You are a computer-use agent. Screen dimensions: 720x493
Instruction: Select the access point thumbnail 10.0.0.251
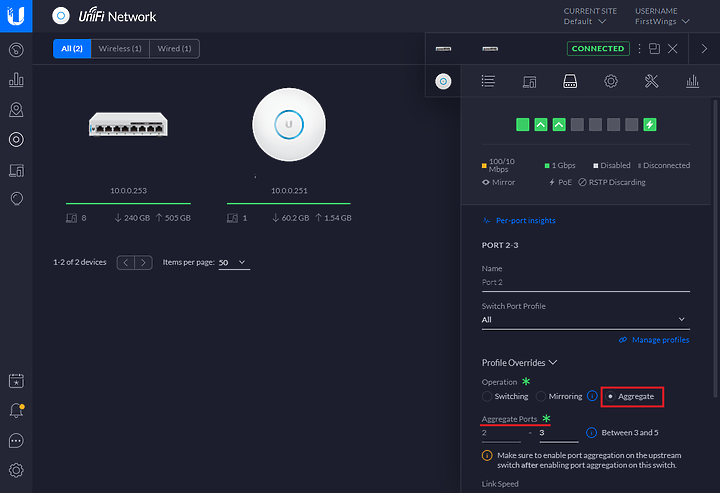289,124
